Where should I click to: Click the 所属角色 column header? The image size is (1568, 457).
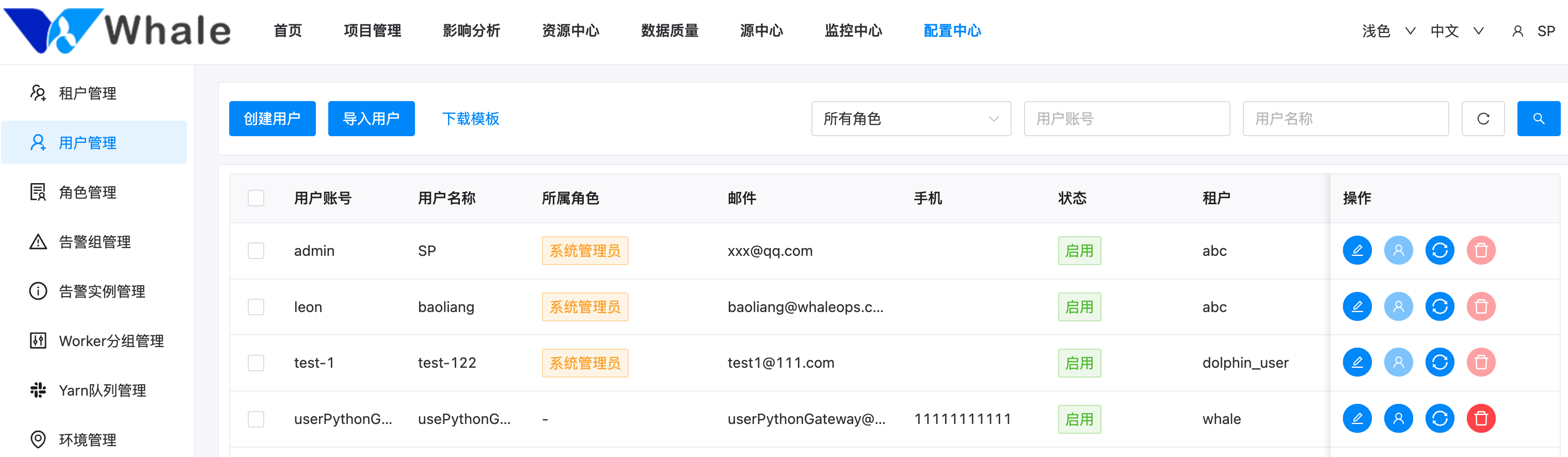570,199
